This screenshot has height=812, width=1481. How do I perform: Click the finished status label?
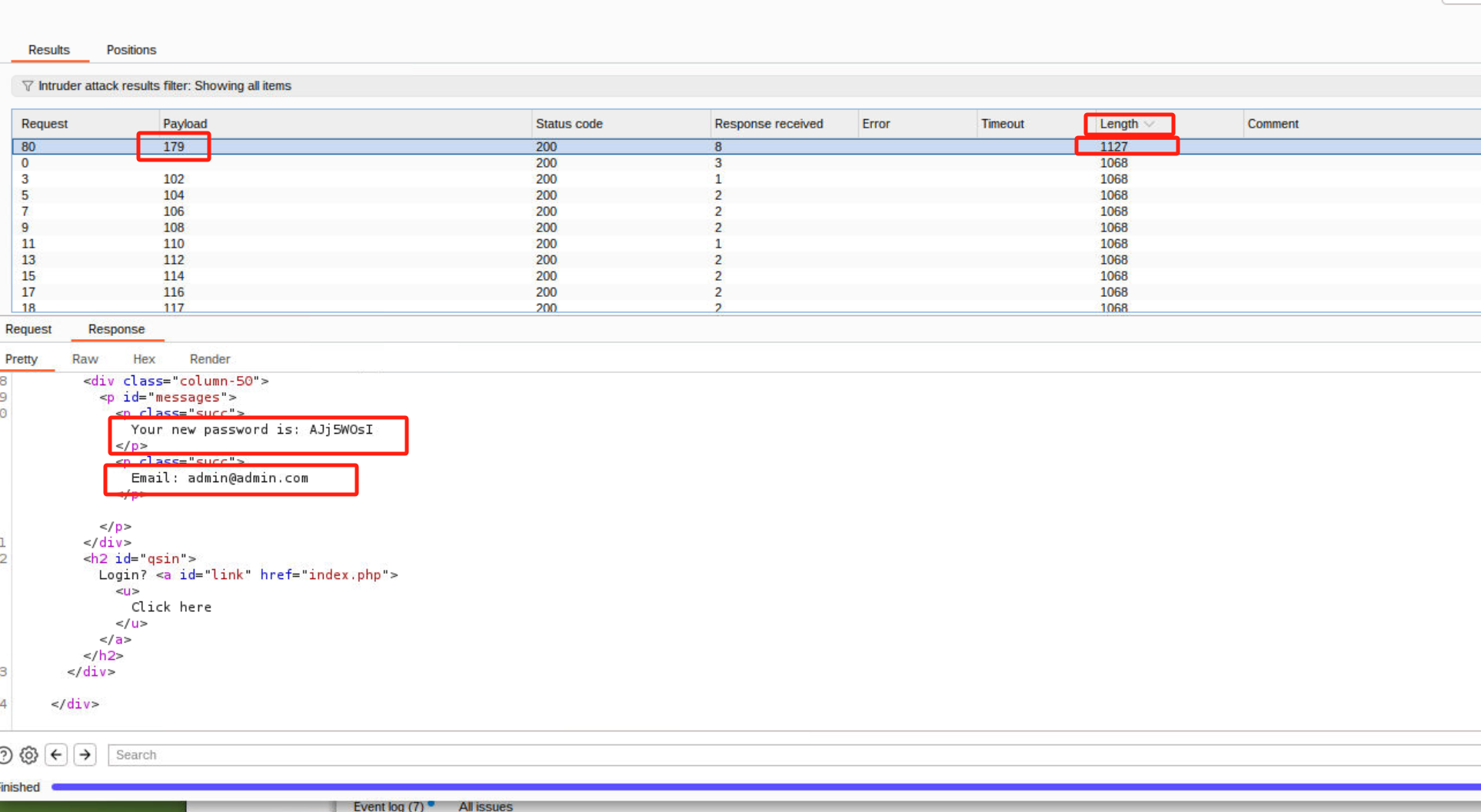tap(20, 787)
